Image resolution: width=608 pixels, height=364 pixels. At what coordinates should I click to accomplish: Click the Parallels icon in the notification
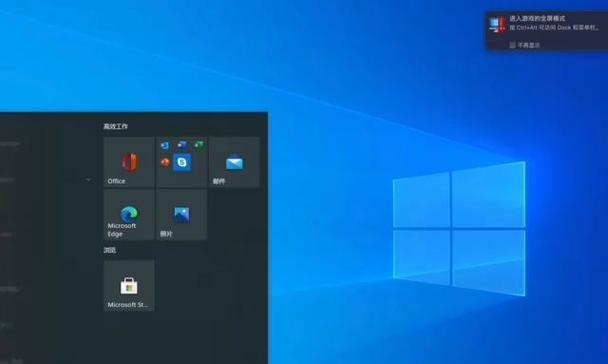coord(497,24)
